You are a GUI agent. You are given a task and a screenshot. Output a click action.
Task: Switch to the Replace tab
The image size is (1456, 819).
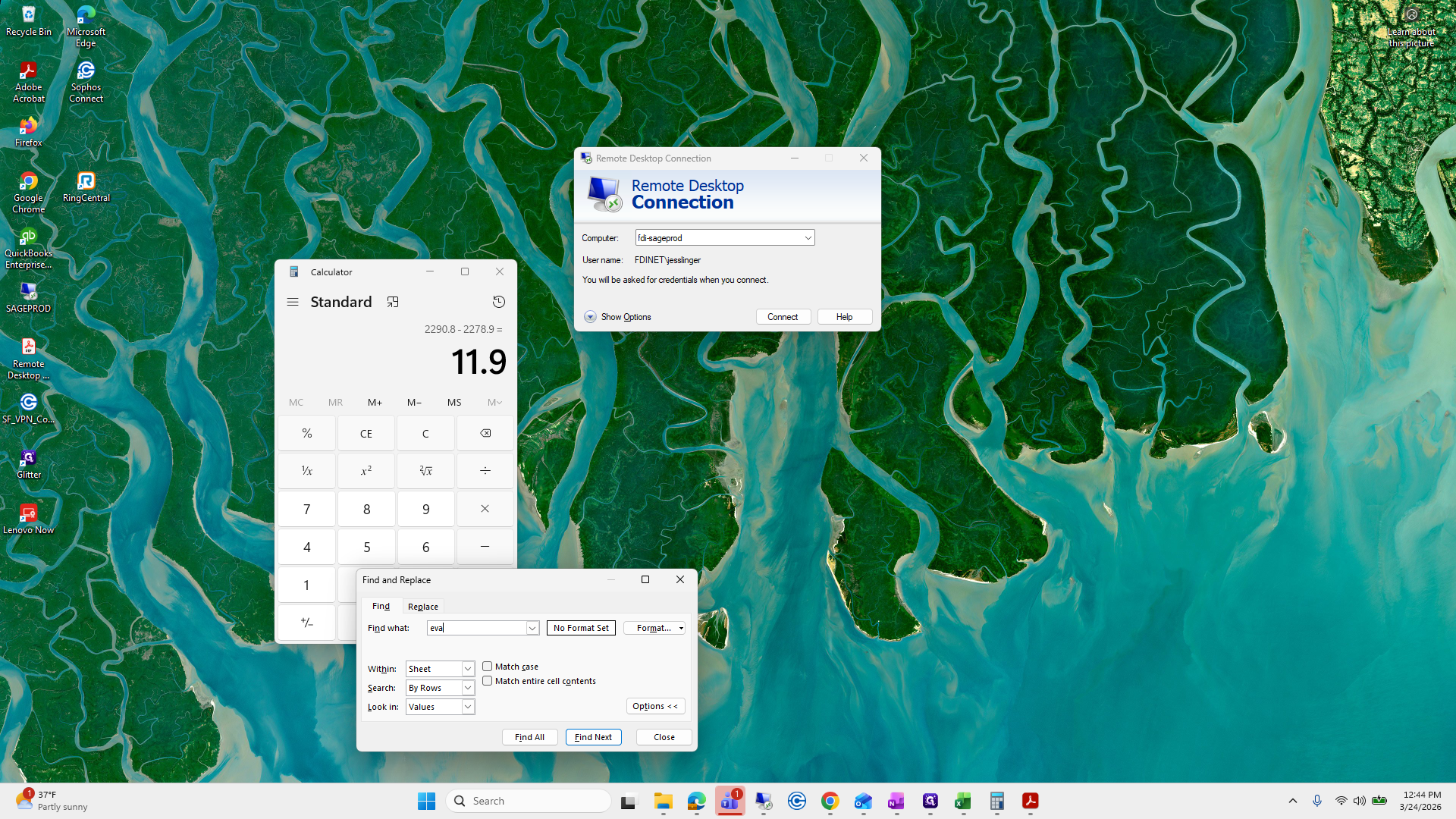tap(422, 607)
